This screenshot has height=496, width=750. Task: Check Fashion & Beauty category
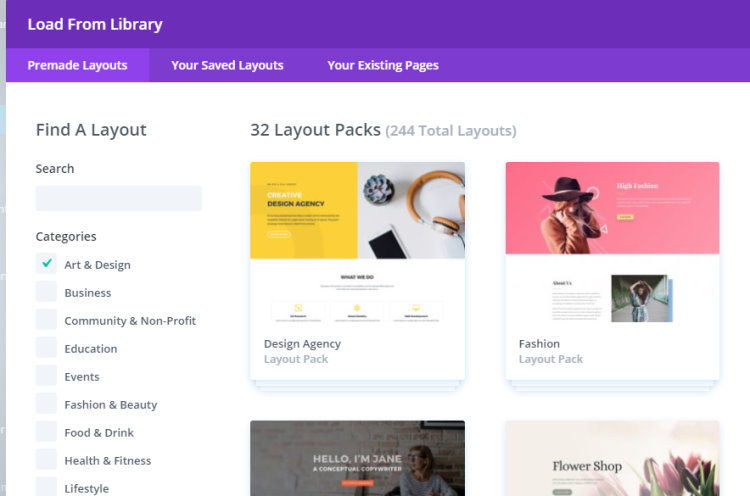(46, 403)
